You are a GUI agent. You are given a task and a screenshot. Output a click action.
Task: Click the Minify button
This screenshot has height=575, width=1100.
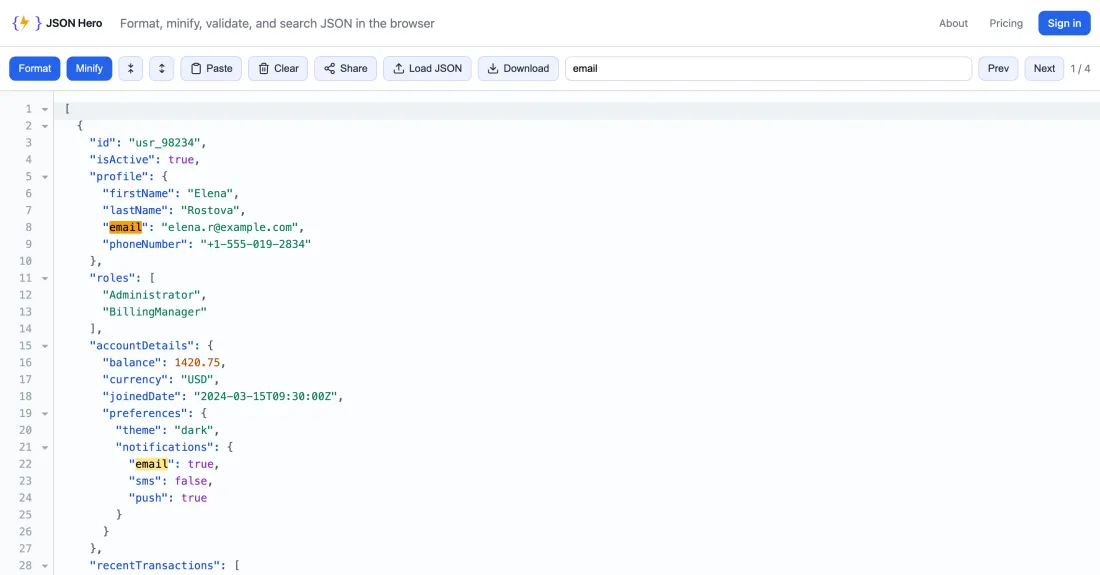click(89, 69)
